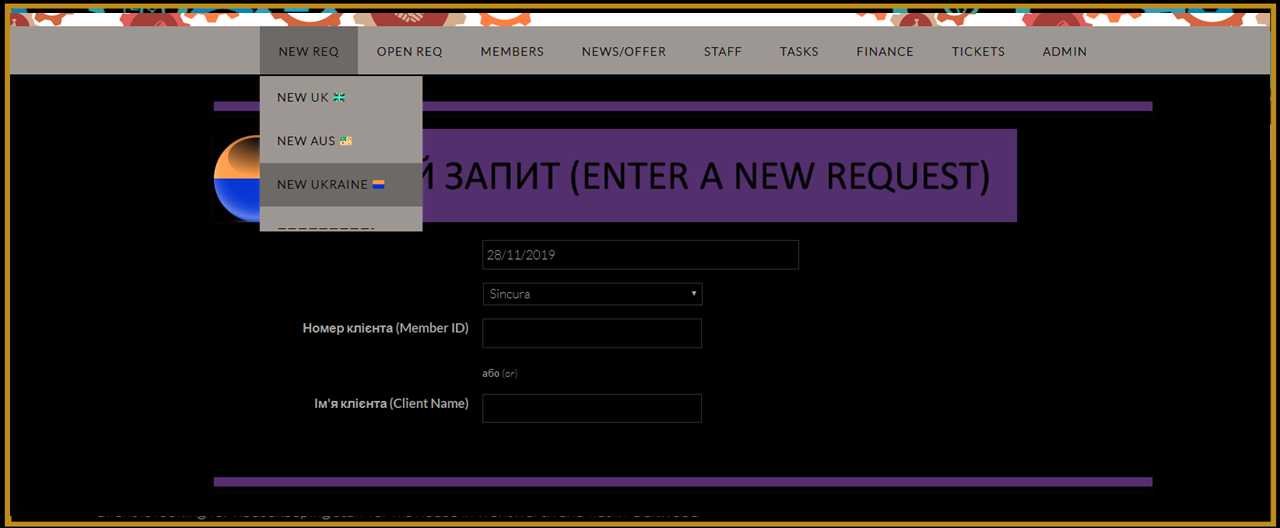The image size is (1280, 528).
Task: Click the blue-orange globe logo
Action: (x=237, y=178)
